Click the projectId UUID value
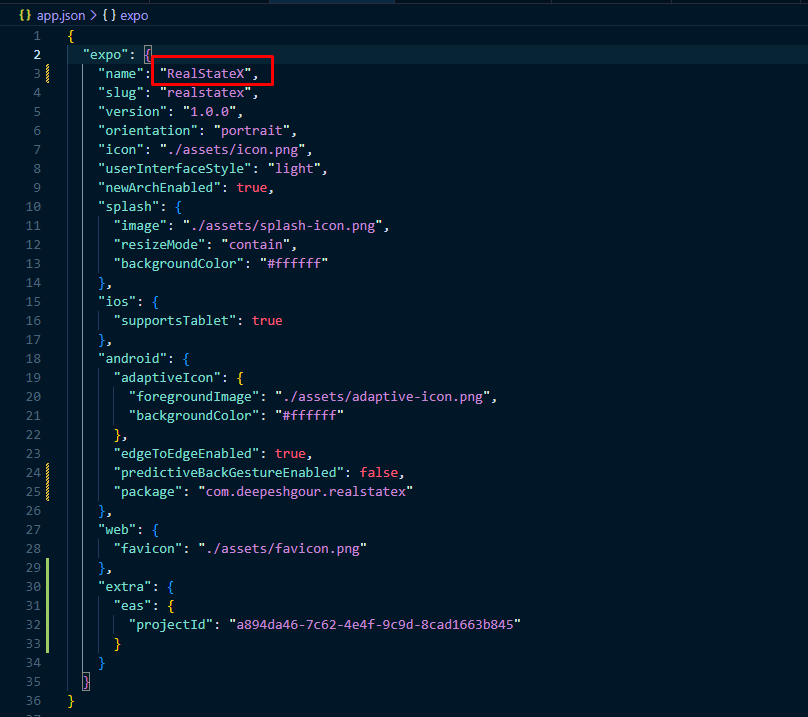Image resolution: width=808 pixels, height=717 pixels. 375,624
